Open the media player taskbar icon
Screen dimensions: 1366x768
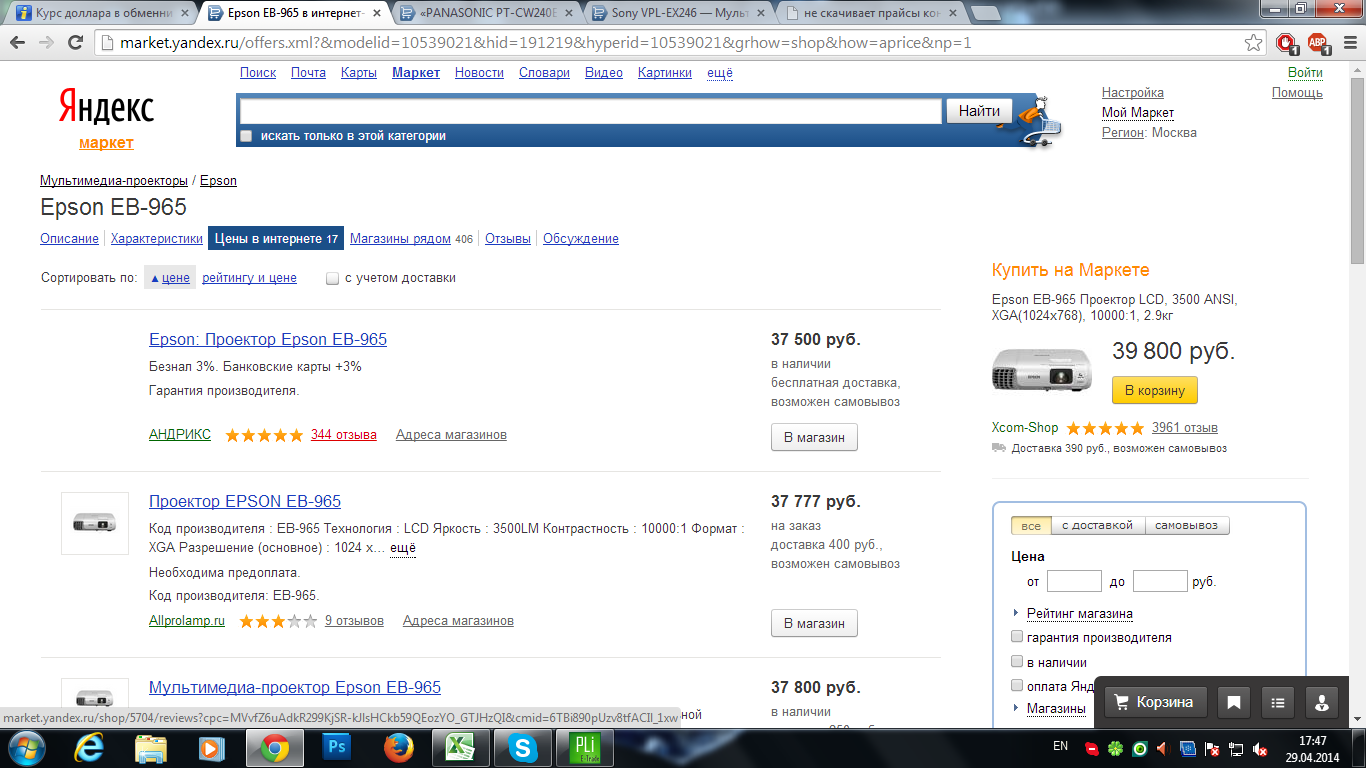[x=212, y=747]
